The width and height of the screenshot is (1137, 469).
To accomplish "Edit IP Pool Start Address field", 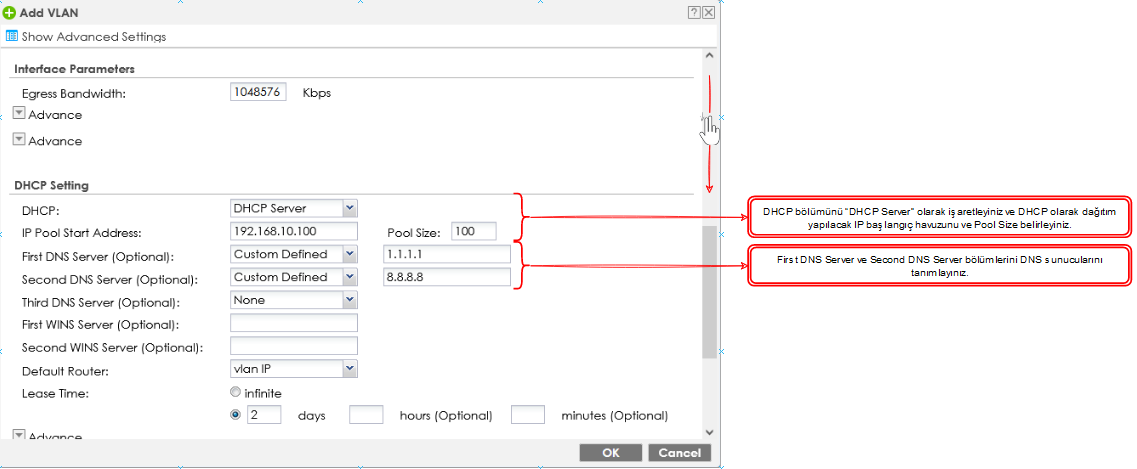I will (294, 231).
